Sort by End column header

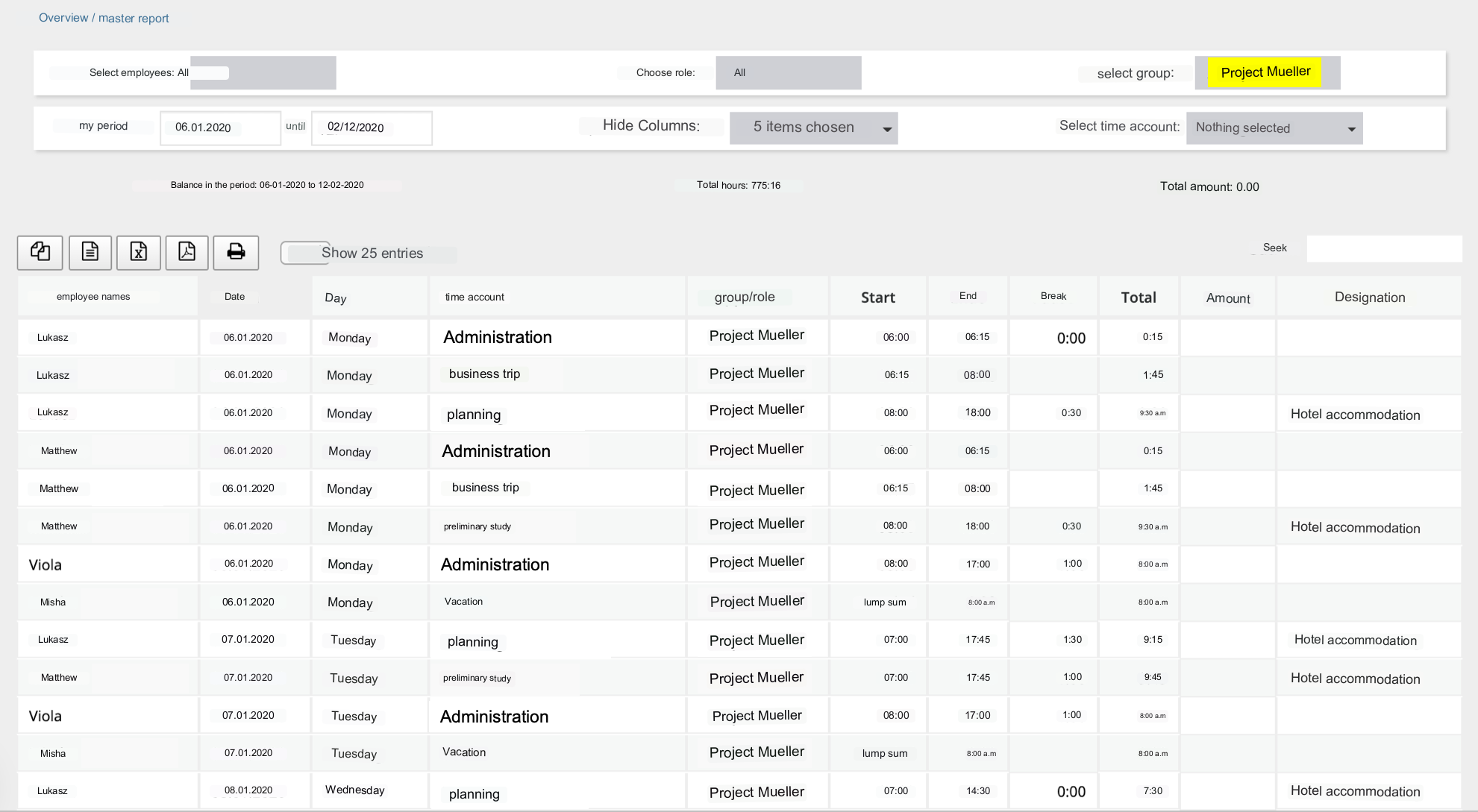(968, 297)
